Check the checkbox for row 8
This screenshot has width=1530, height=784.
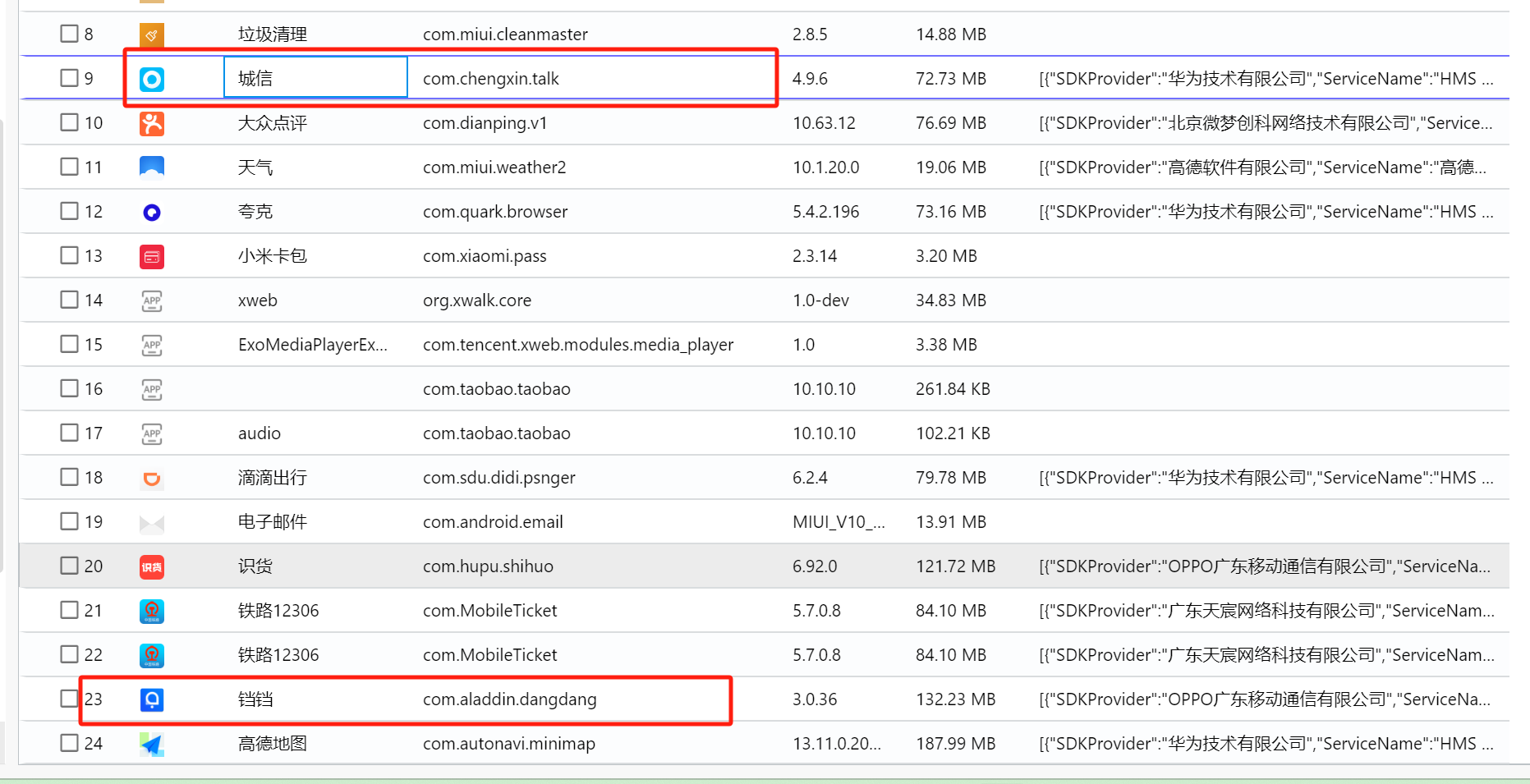[x=69, y=34]
